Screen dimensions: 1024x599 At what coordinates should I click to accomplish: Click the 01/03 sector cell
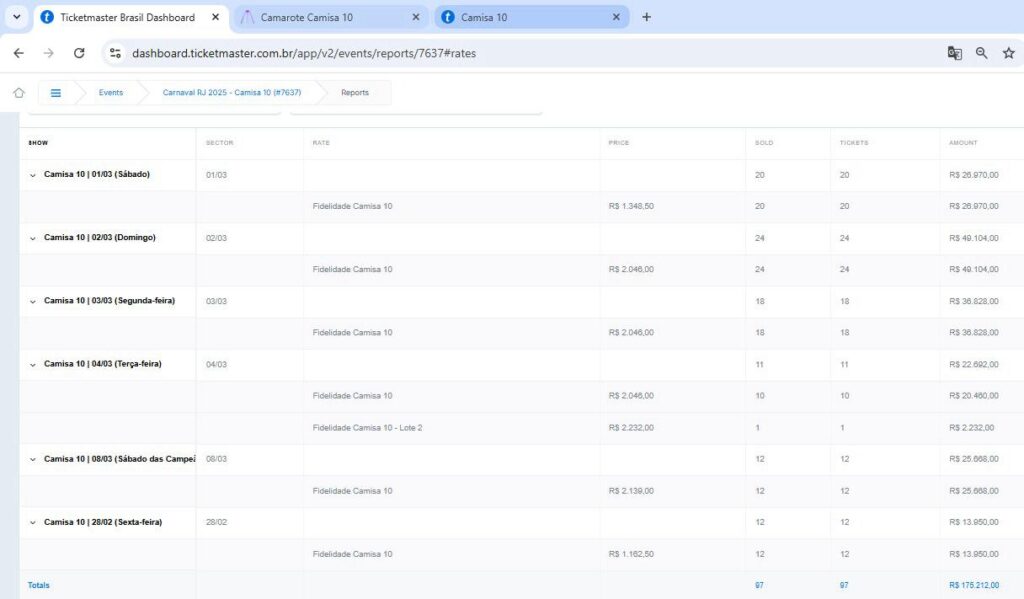[216, 175]
